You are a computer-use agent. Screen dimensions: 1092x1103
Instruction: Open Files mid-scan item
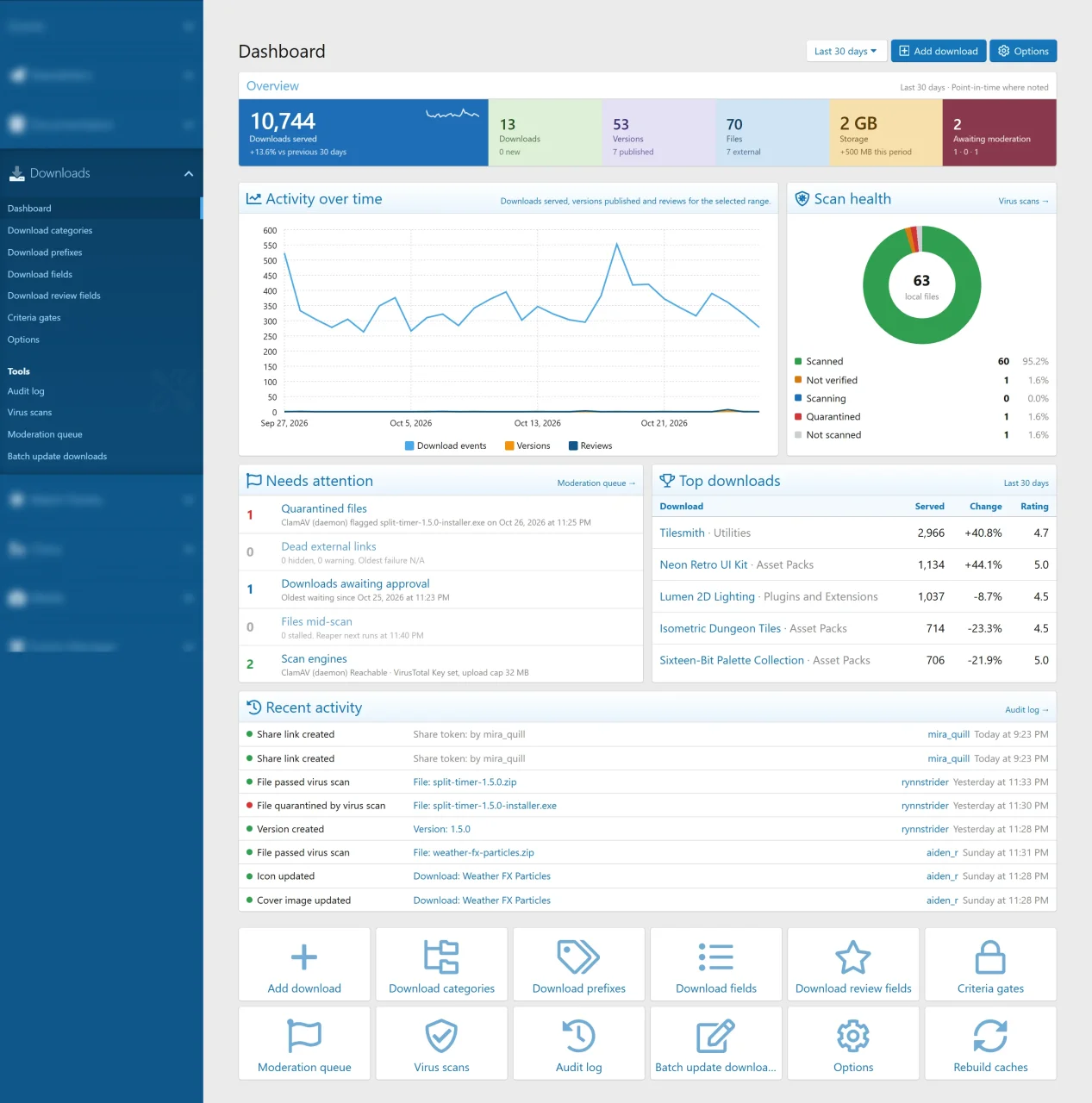[316, 621]
